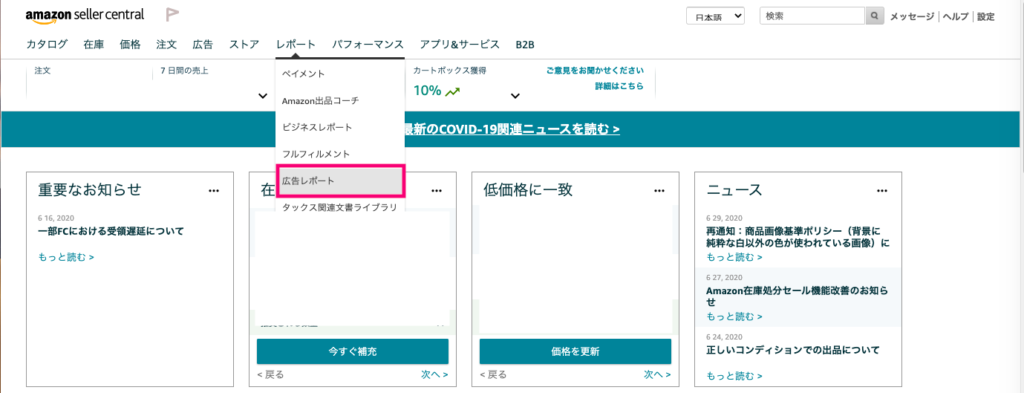
Task: Open the レポート menu
Action: click(296, 44)
